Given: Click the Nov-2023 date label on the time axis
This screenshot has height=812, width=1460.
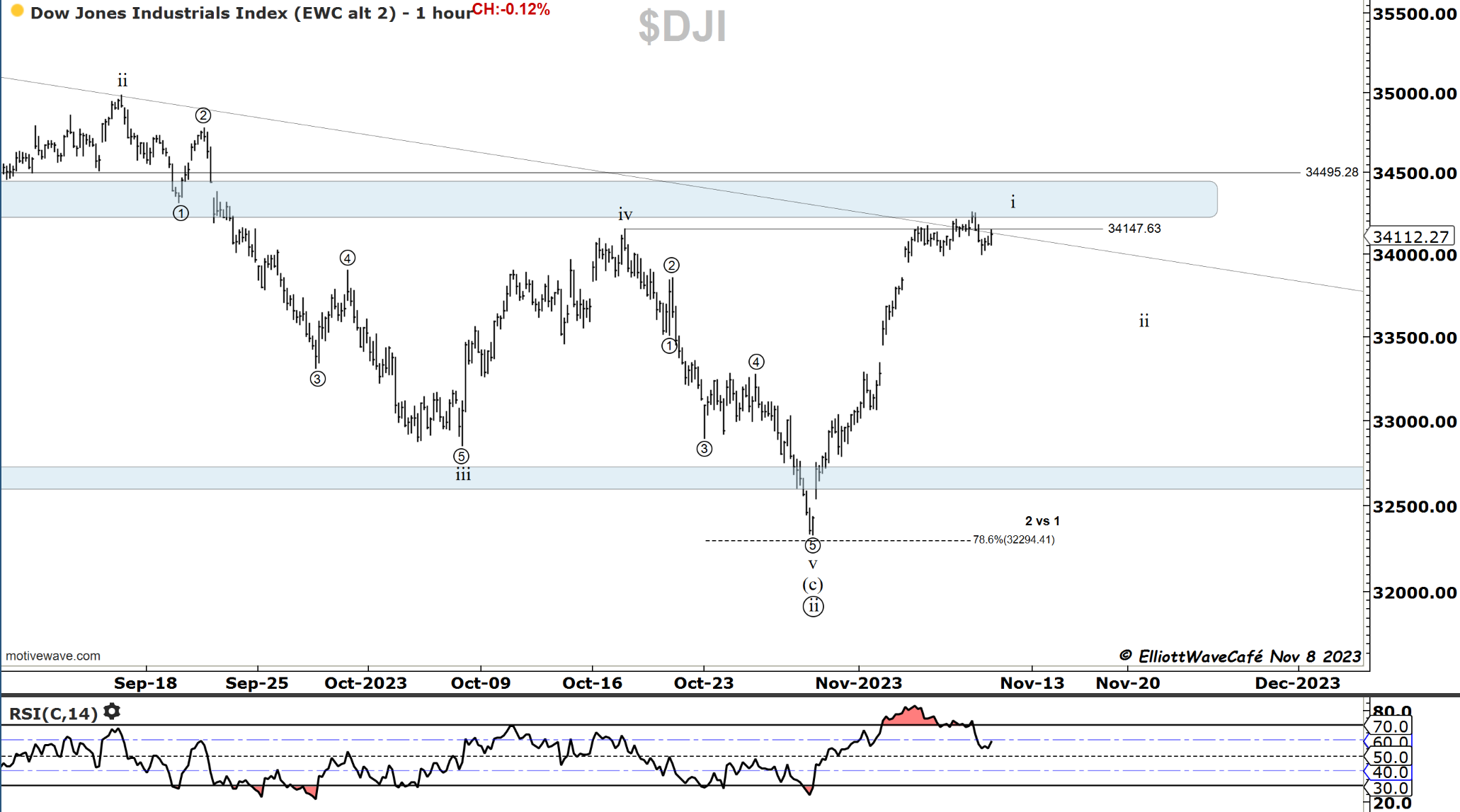Looking at the screenshot, I should coord(858,683).
